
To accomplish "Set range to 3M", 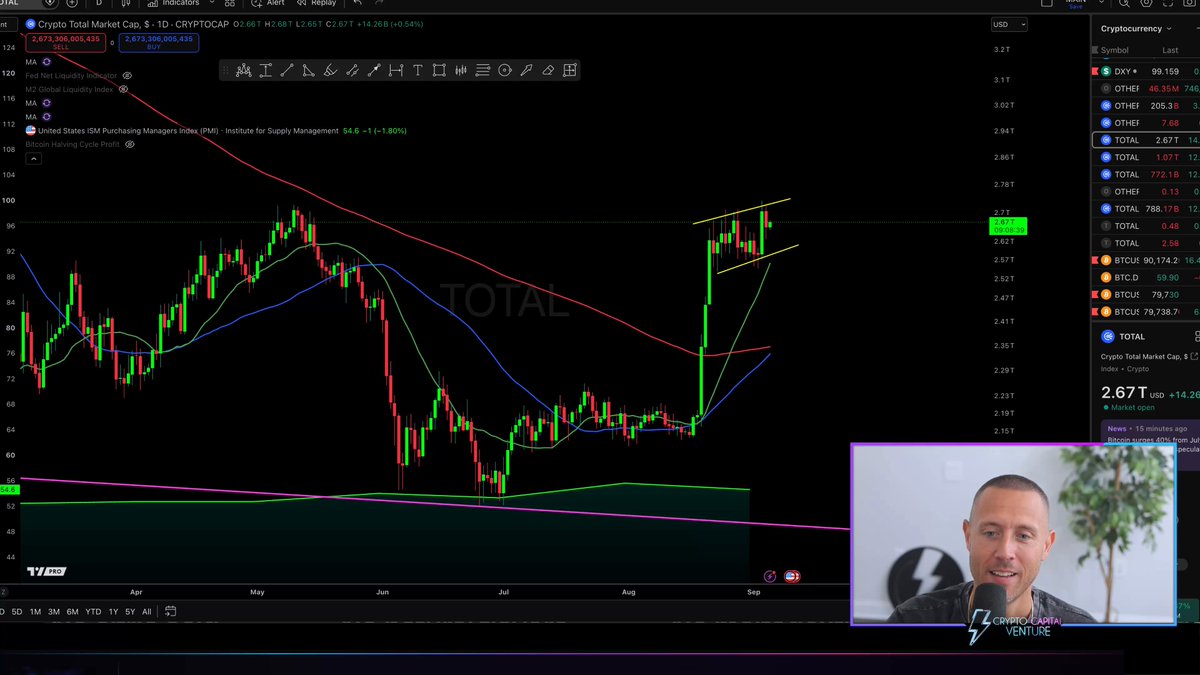I will click(54, 611).
